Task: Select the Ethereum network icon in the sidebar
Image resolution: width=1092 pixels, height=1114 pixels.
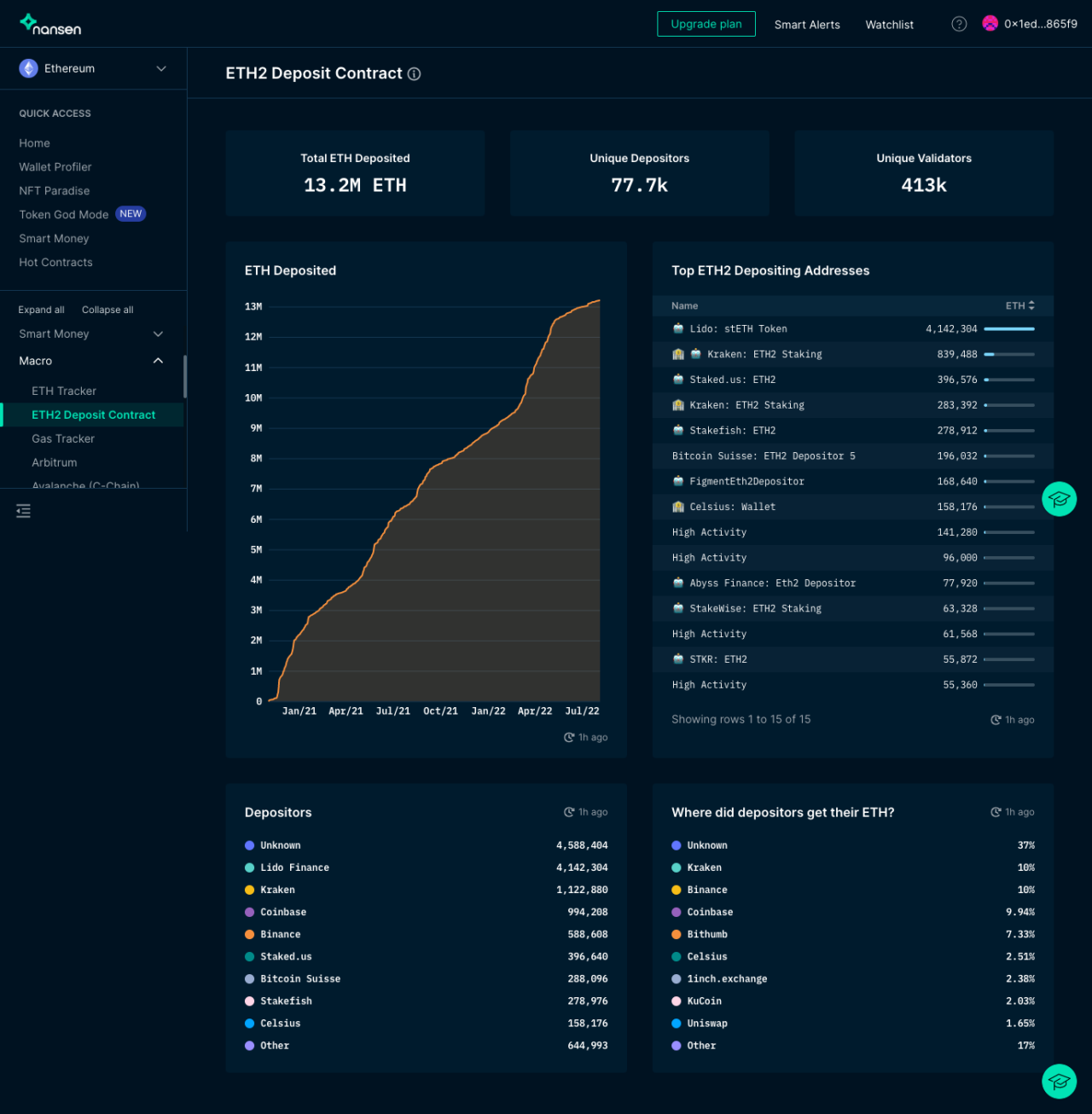Action: tap(28, 68)
